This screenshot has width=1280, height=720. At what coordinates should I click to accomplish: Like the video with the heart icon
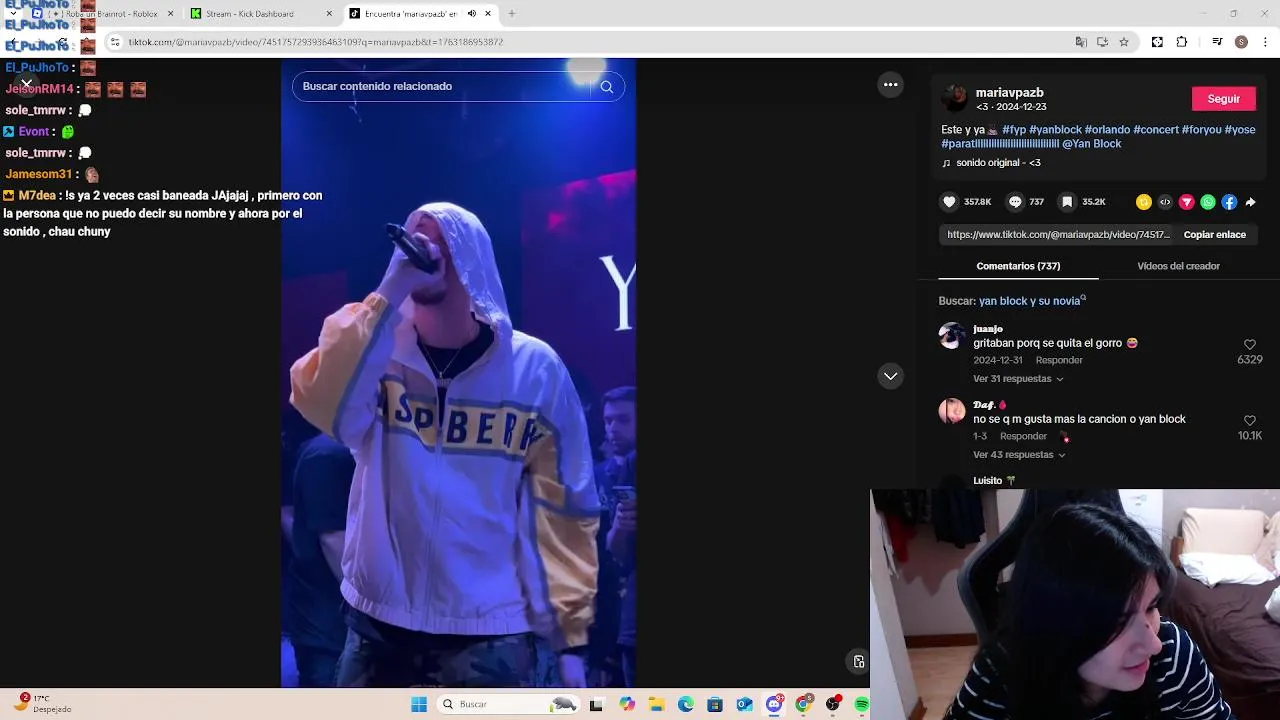[x=949, y=202]
